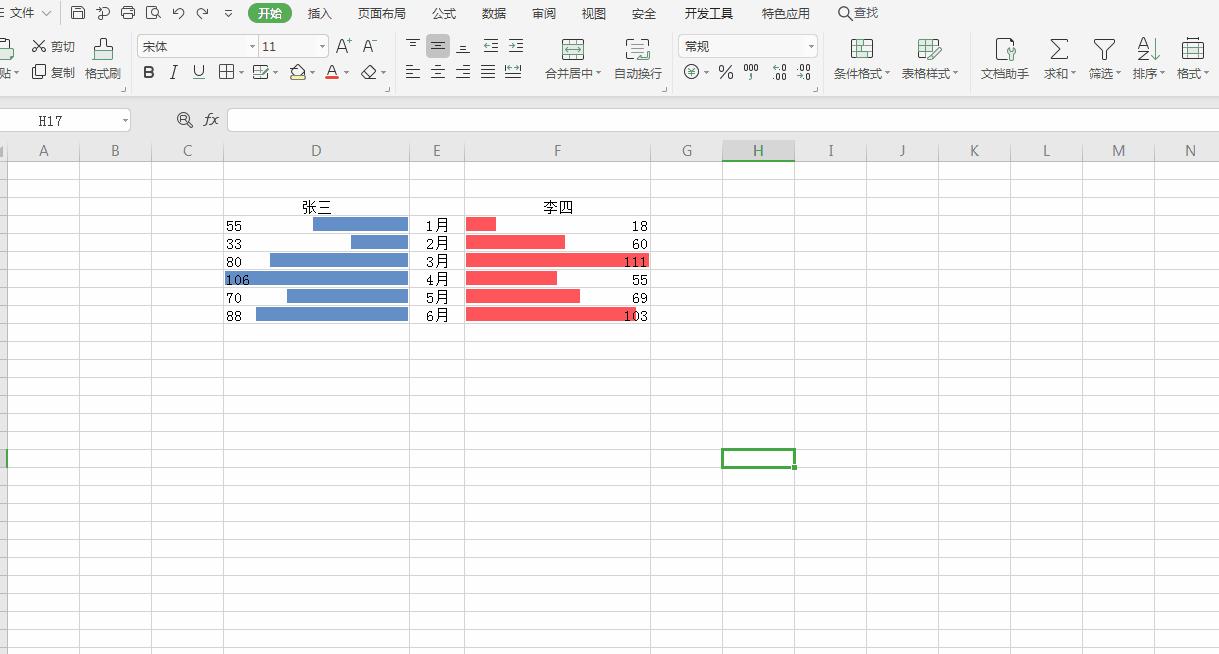Open Document Assistant (文档助手)
Viewport: 1219px width, 654px height.
click(x=1005, y=59)
